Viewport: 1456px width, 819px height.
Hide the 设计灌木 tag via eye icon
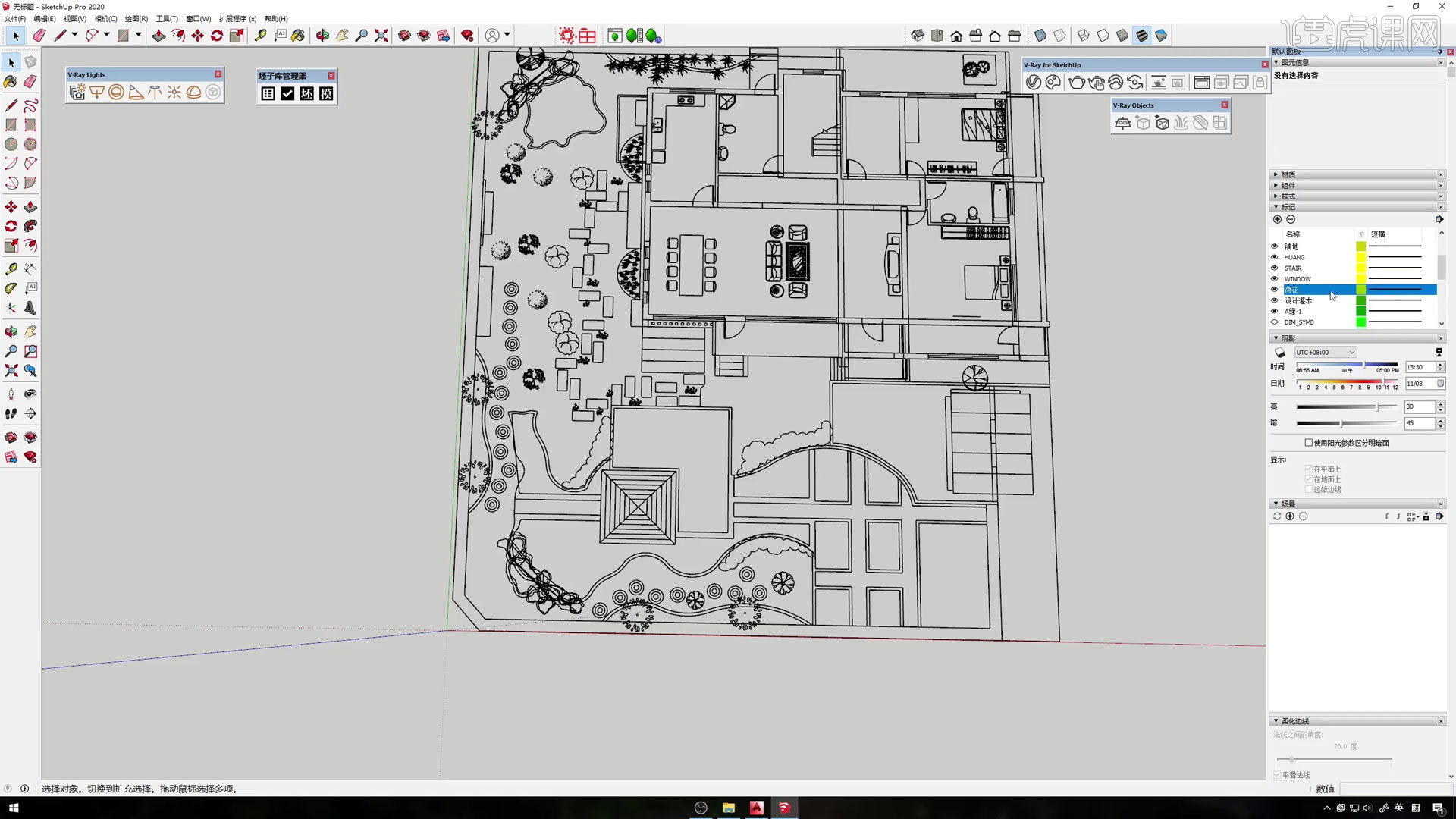[1274, 300]
